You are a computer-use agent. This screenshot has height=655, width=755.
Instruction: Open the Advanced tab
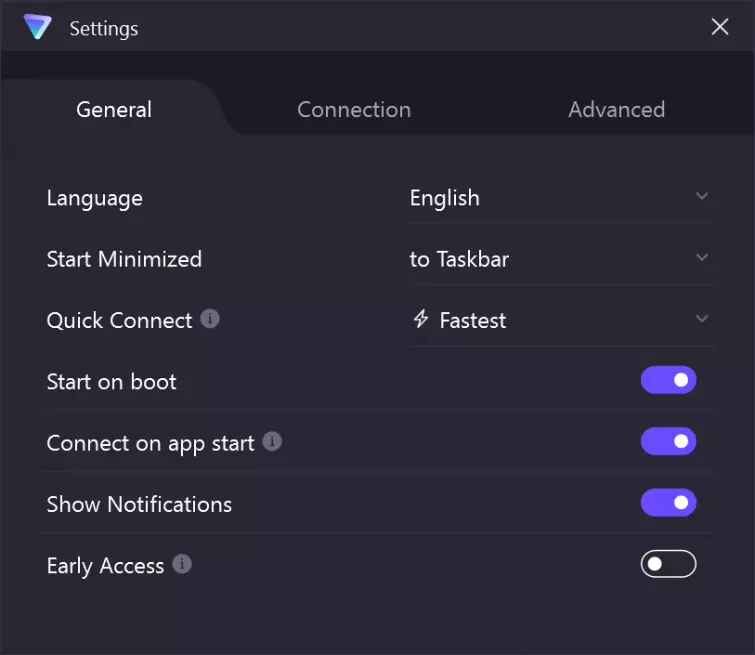pyautogui.click(x=616, y=109)
